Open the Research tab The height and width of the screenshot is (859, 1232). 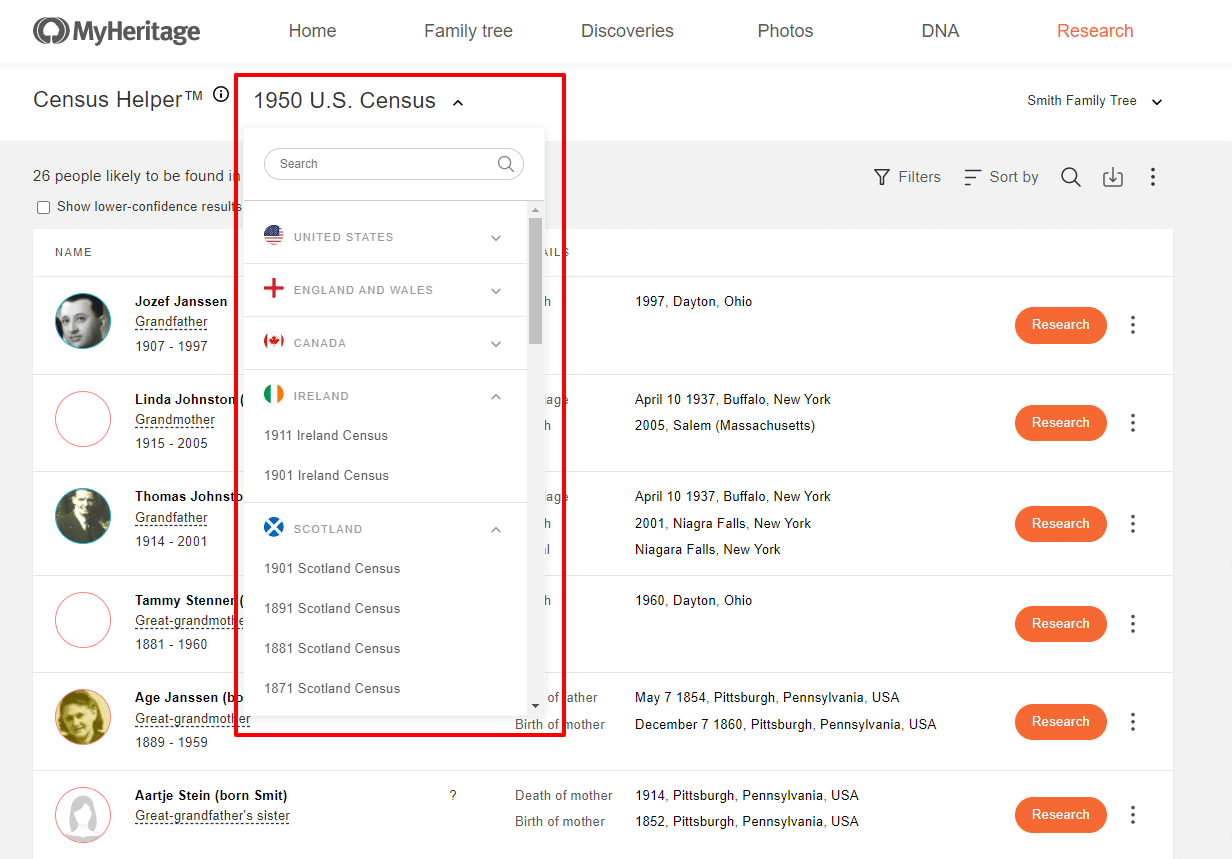click(1095, 31)
